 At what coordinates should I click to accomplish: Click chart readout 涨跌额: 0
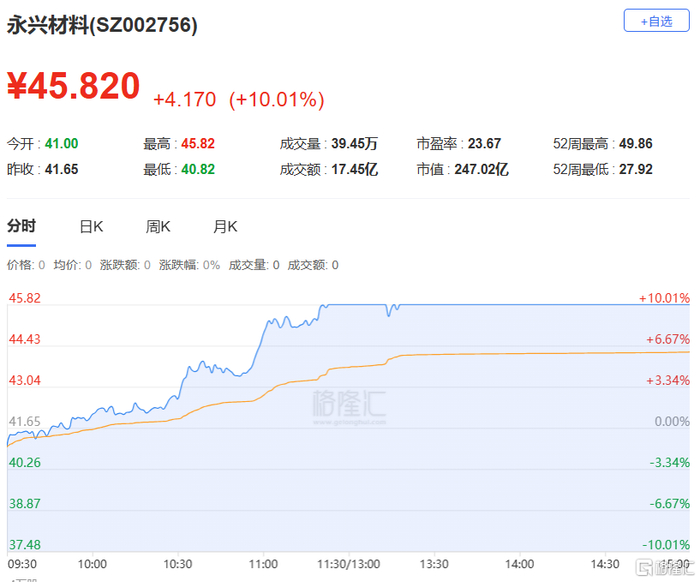click(125, 265)
